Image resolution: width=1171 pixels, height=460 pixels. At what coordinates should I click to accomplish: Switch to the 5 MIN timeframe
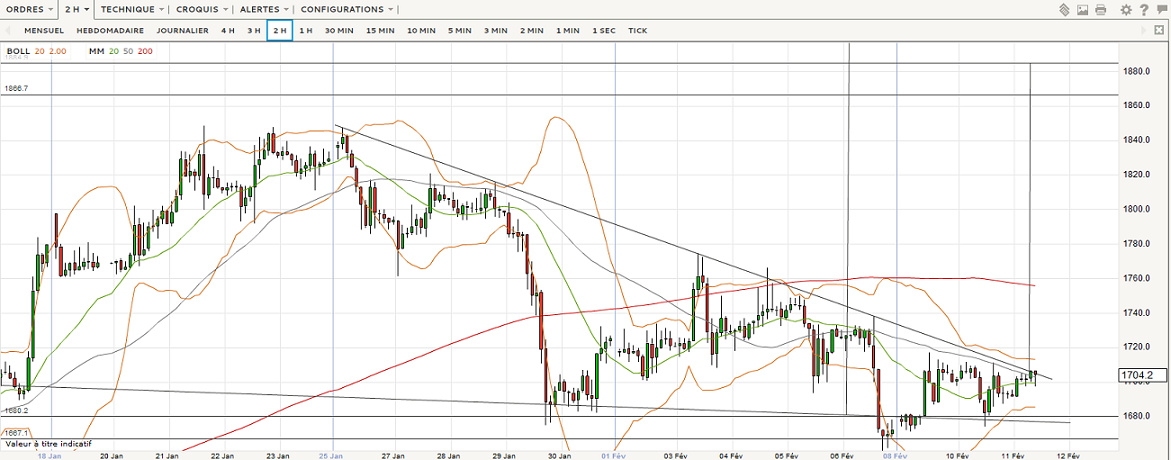click(x=459, y=31)
